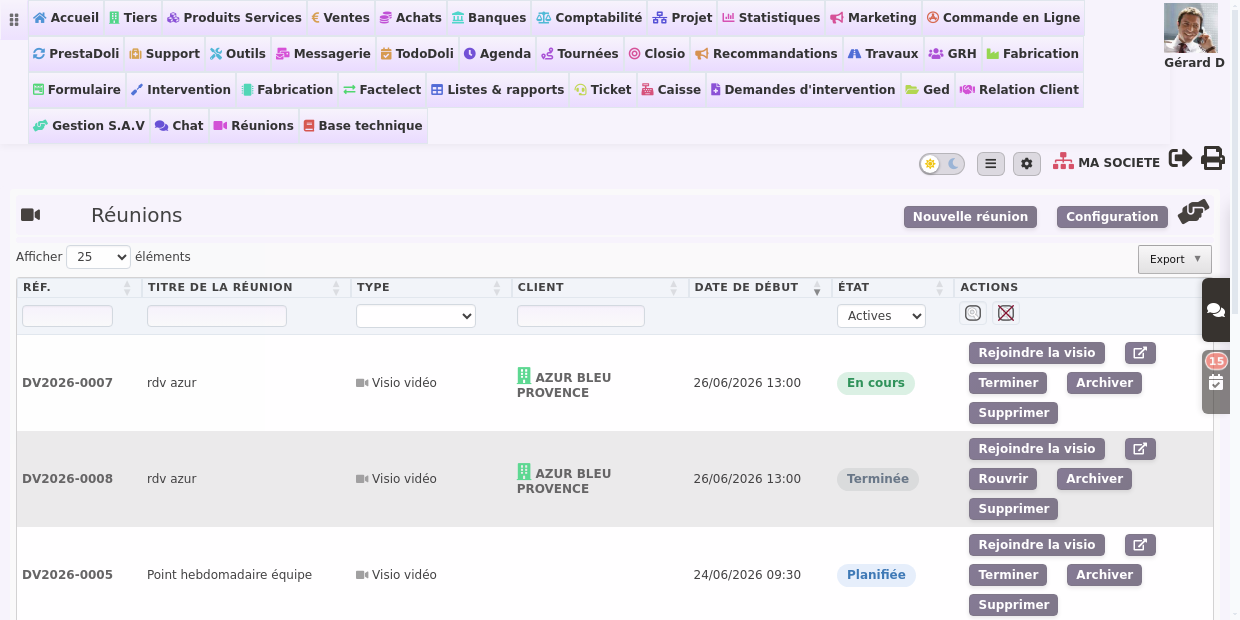Click the Nouvelle réunion button
The image size is (1240, 620).
(970, 217)
